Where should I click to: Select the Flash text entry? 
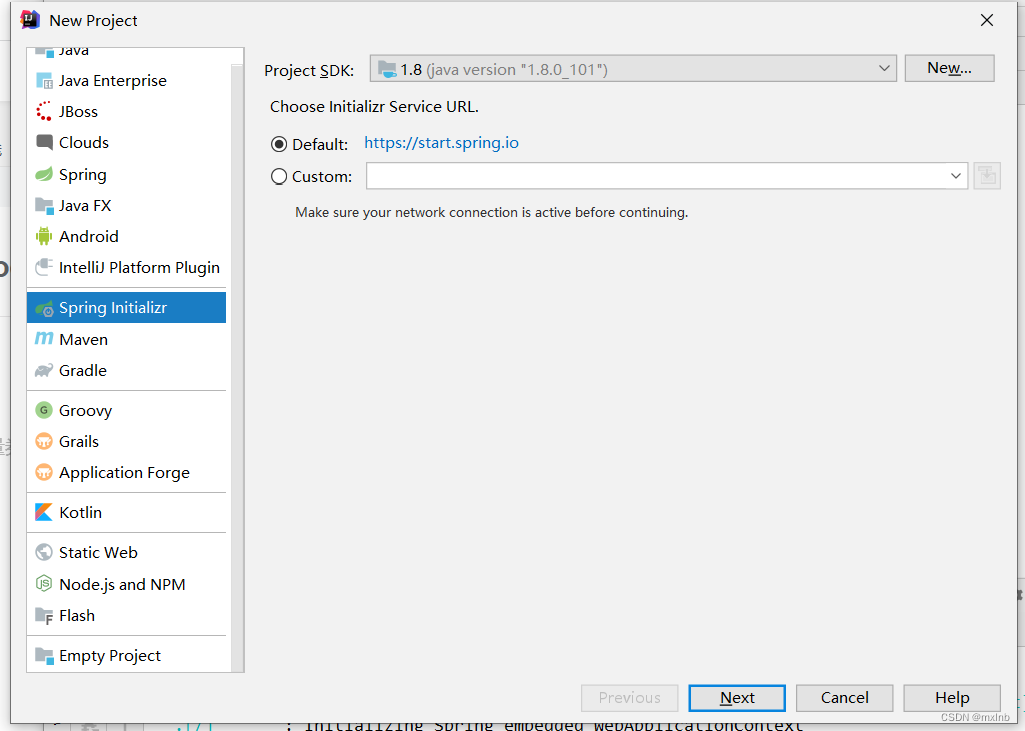76,615
